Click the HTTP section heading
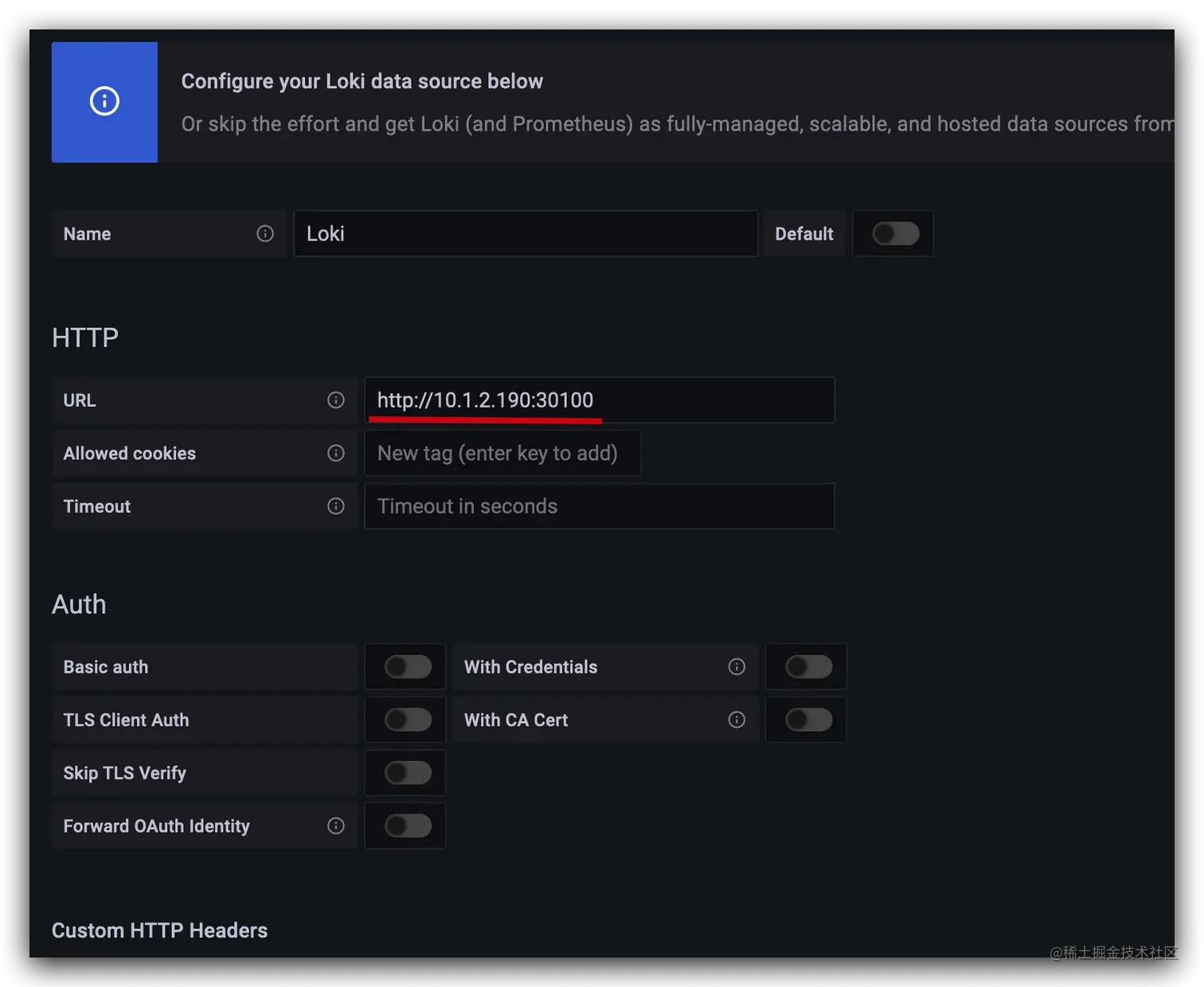The image size is (1204, 987). [x=85, y=337]
